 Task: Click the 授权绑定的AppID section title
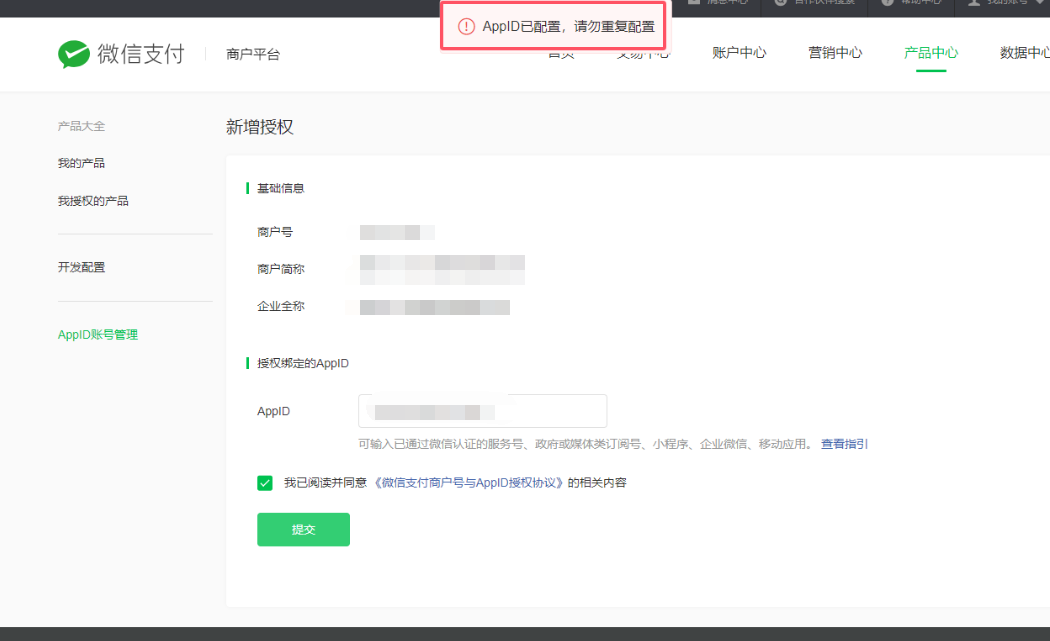303,363
